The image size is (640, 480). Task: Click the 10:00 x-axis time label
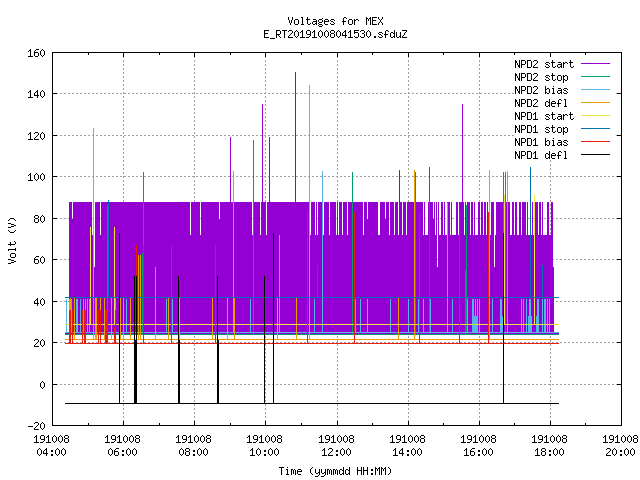(264, 452)
